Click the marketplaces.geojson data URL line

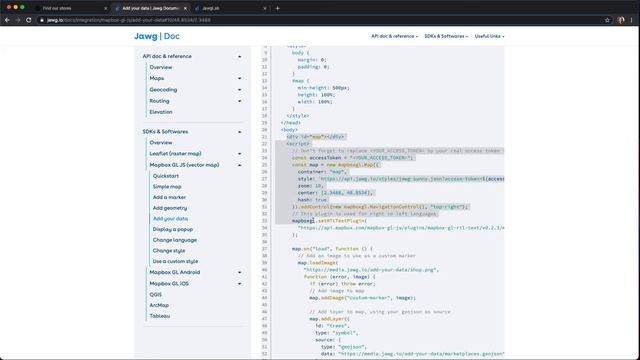[413, 354]
